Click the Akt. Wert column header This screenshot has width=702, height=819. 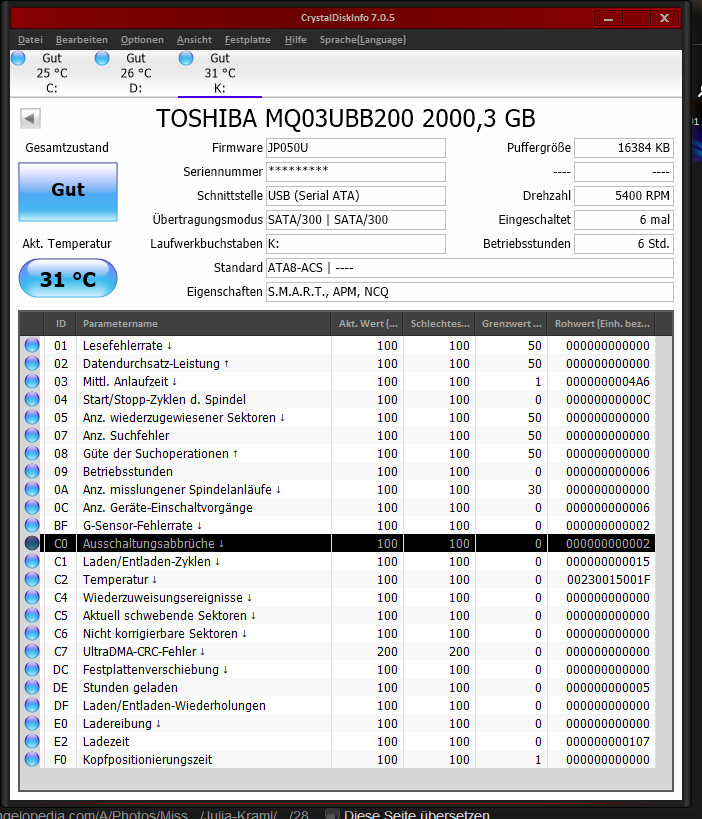point(367,324)
